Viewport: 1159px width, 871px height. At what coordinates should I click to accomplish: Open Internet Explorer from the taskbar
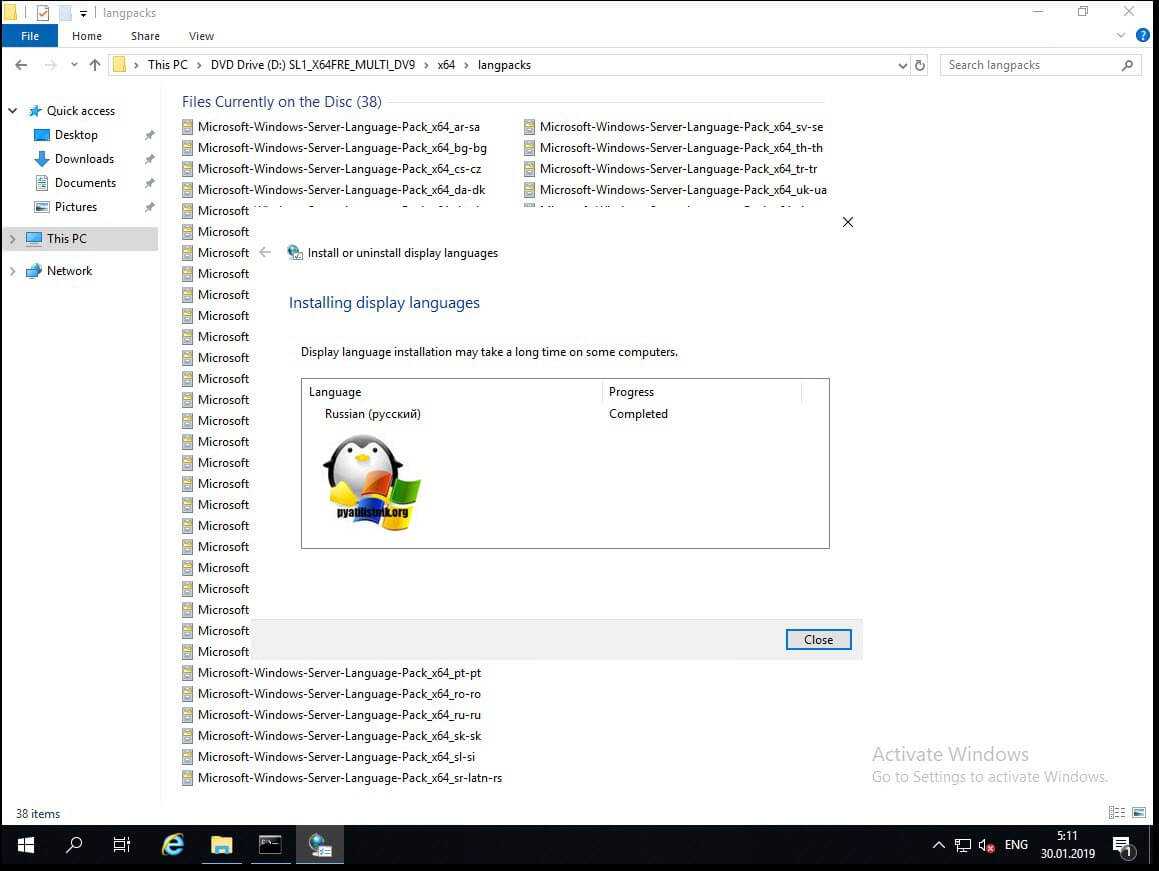coord(173,845)
